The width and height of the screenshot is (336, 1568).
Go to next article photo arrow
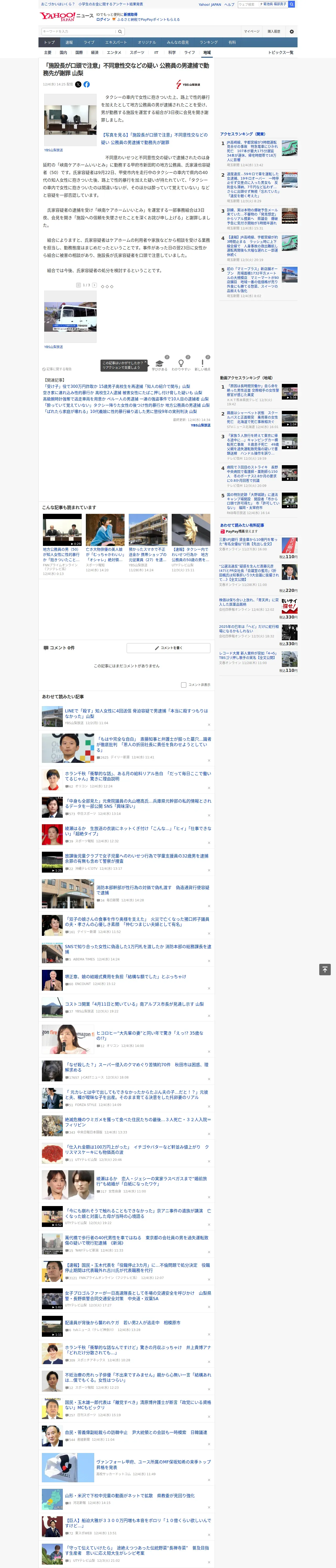click(x=94, y=285)
